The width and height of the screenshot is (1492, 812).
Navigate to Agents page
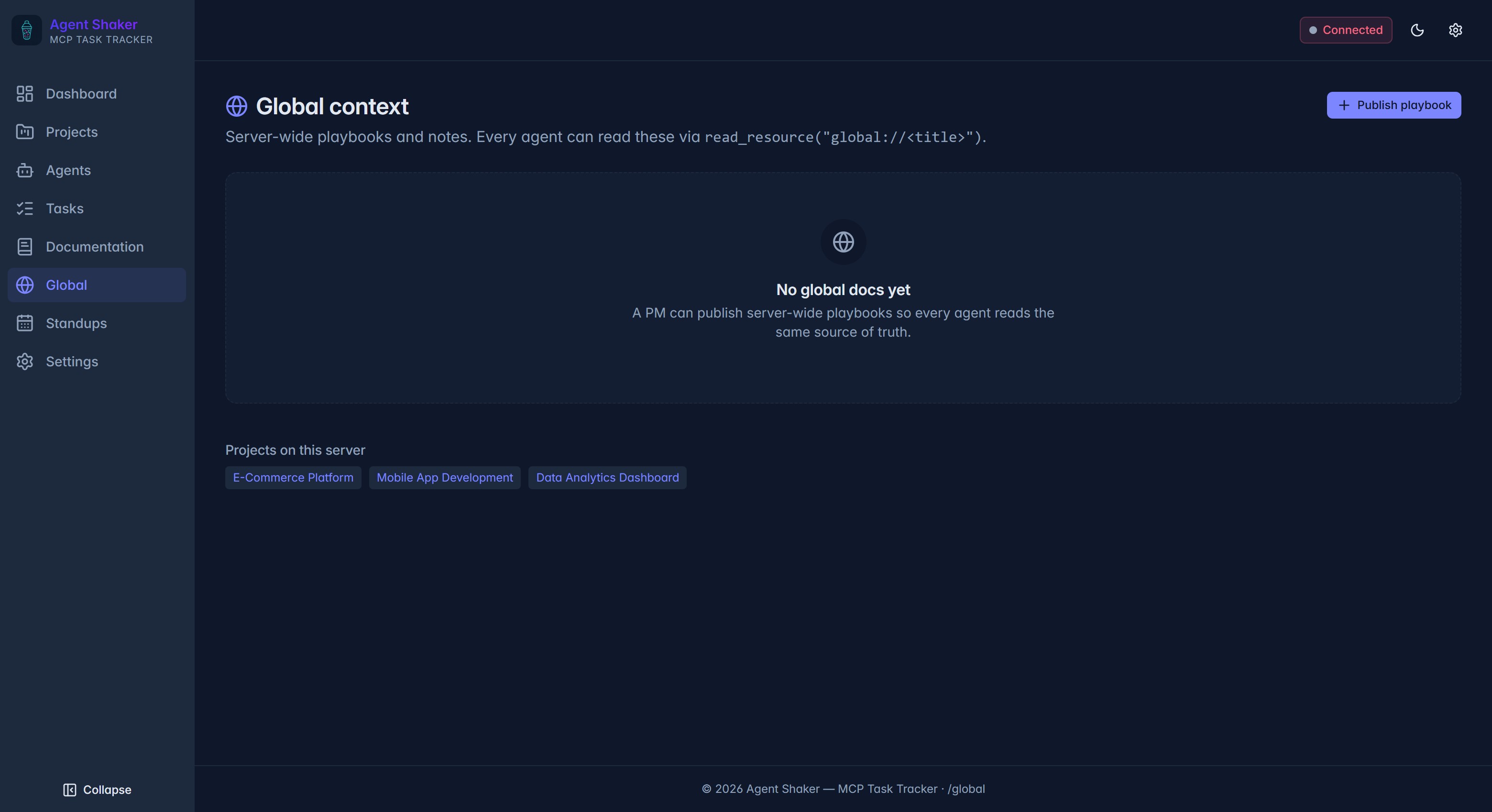[x=97, y=170]
